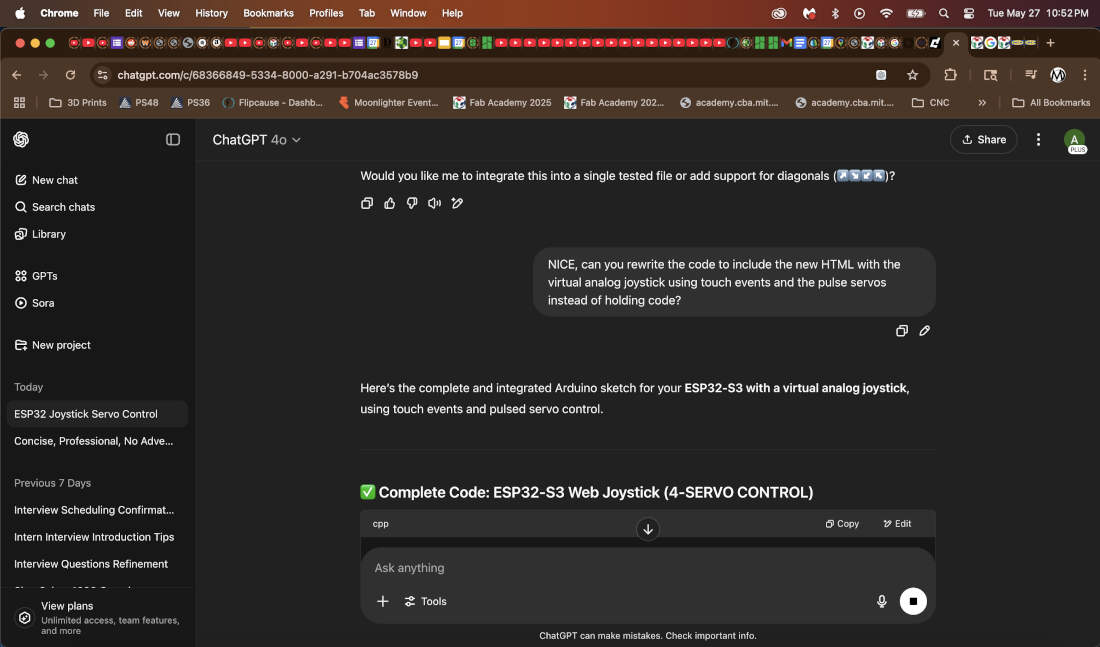Copy the cpp code block
The width and height of the screenshot is (1100, 647).
tap(843, 523)
